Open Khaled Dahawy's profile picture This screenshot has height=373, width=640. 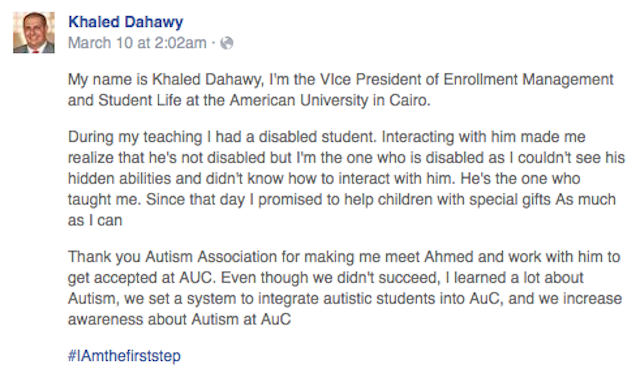click(34, 33)
